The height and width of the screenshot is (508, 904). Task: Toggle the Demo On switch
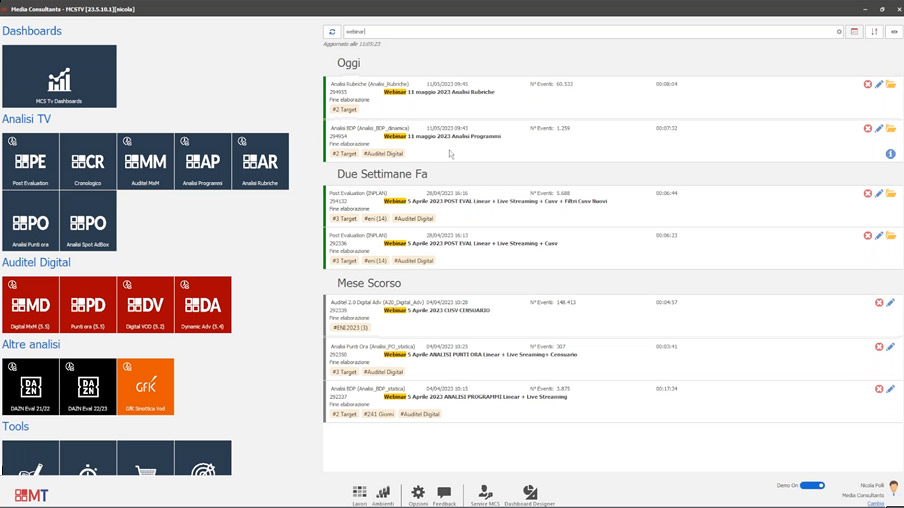click(812, 485)
